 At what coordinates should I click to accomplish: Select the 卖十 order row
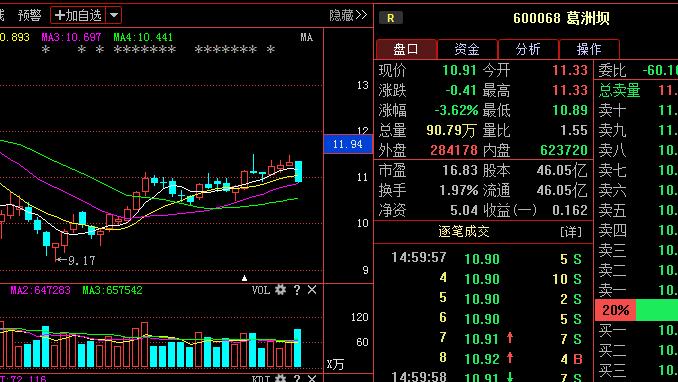[x=636, y=110]
